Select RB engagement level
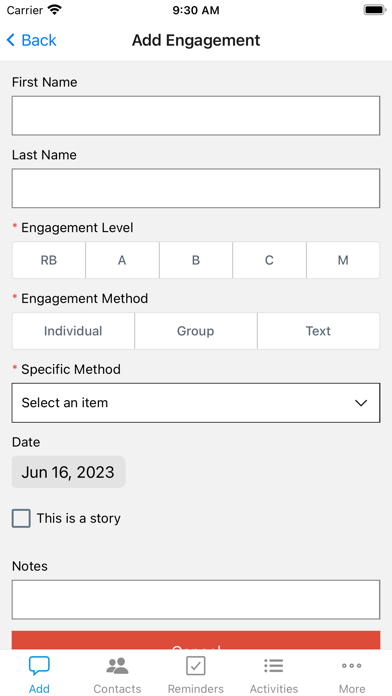The height and width of the screenshot is (696, 392). tap(49, 260)
